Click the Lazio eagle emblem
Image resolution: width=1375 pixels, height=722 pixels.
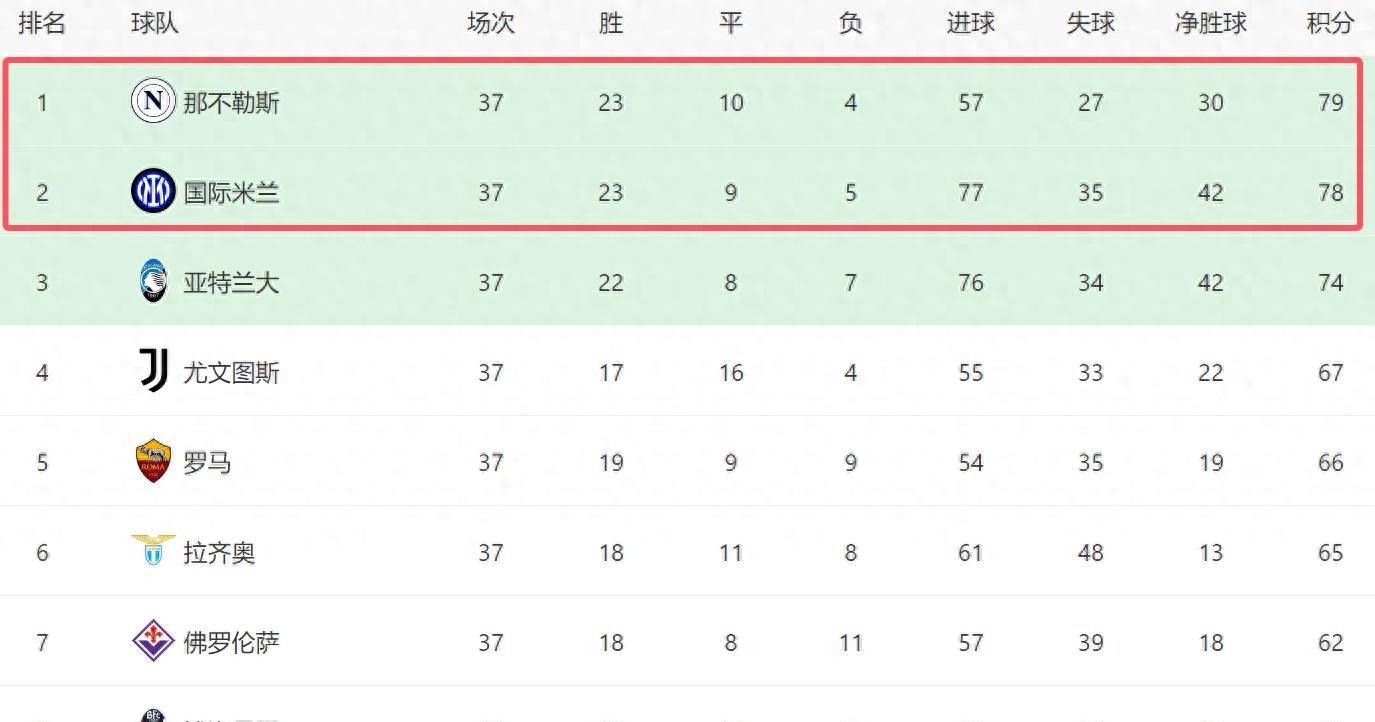click(153, 550)
